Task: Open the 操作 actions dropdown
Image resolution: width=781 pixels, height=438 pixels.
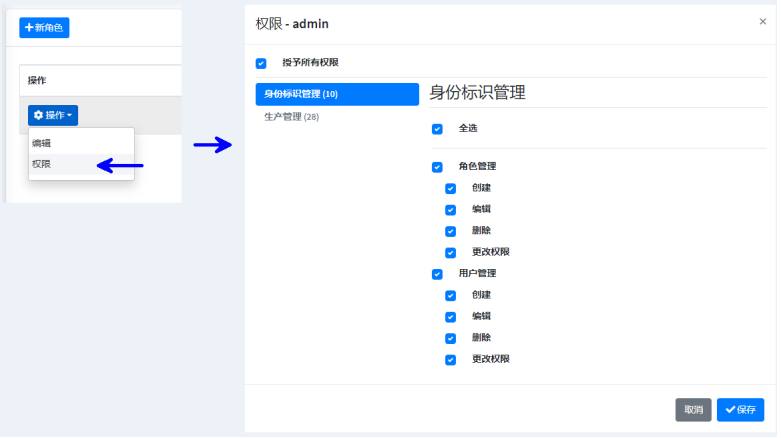Action: [53, 115]
